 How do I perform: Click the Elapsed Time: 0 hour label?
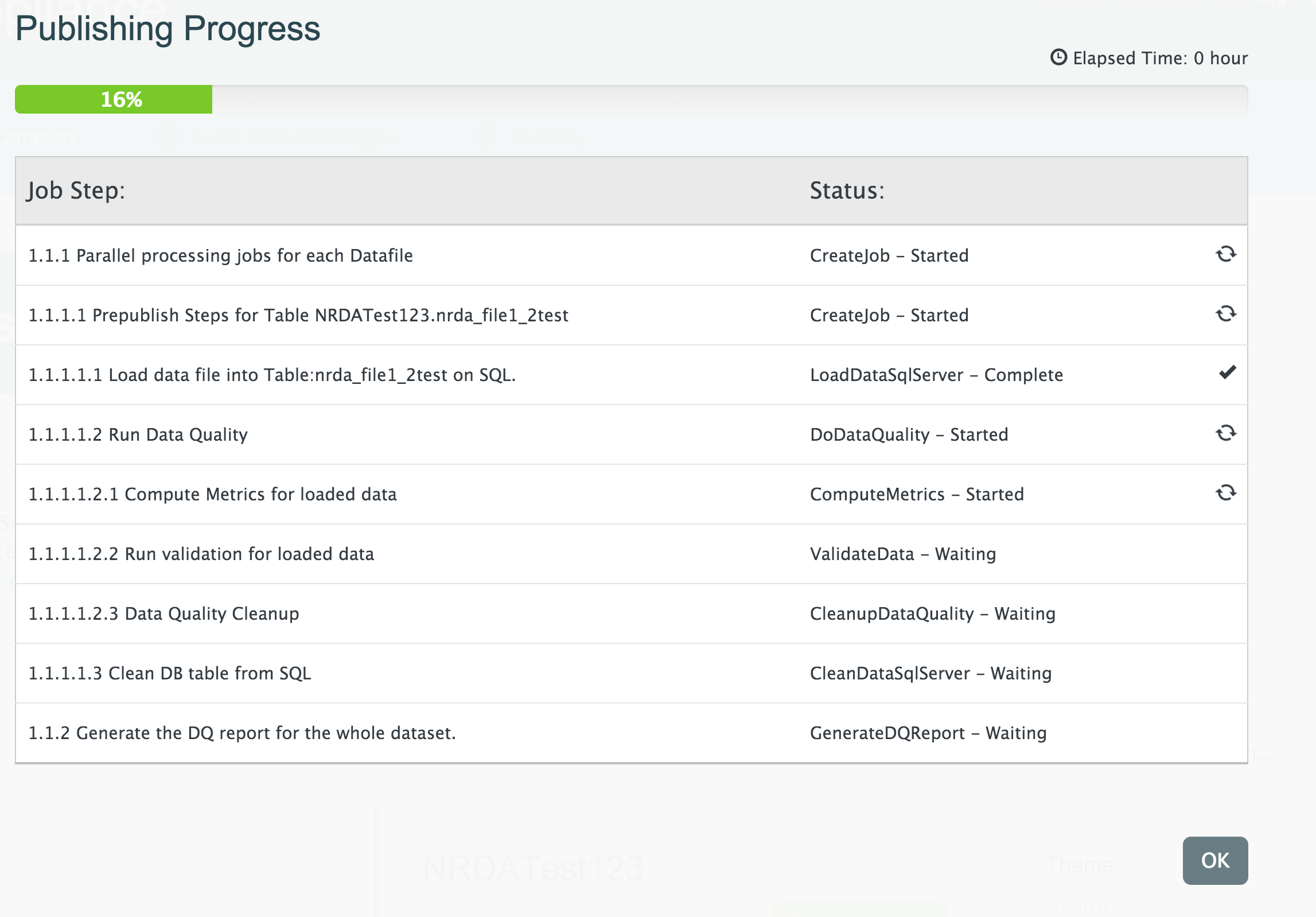coord(1160,58)
